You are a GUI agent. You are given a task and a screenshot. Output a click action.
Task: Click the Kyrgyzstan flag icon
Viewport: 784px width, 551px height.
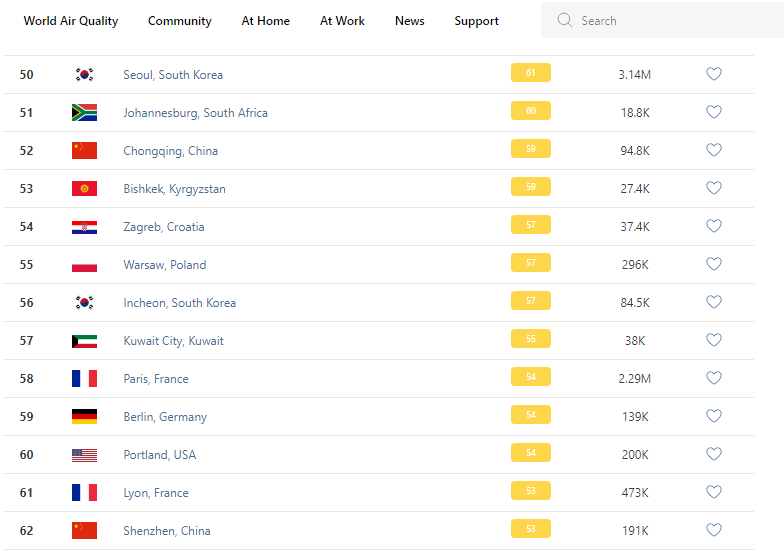[x=84, y=189]
